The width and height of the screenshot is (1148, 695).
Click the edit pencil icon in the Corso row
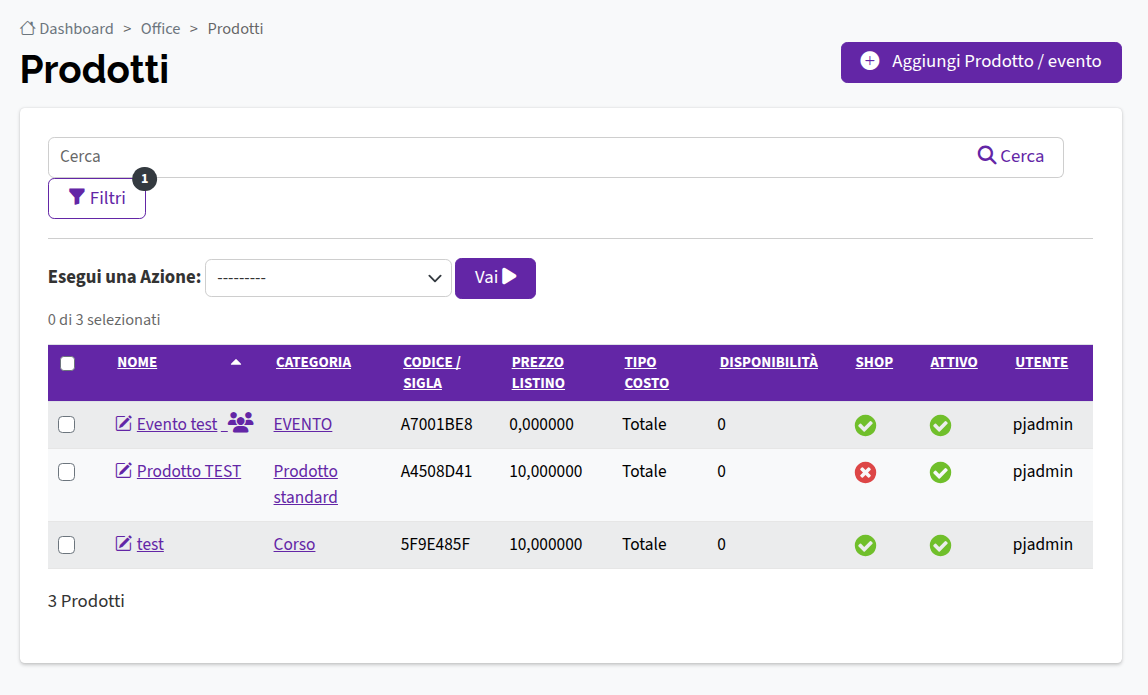(123, 543)
